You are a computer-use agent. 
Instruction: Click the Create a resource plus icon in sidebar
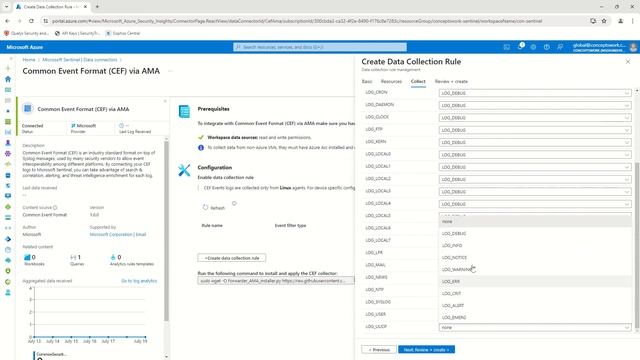pos(8,68)
